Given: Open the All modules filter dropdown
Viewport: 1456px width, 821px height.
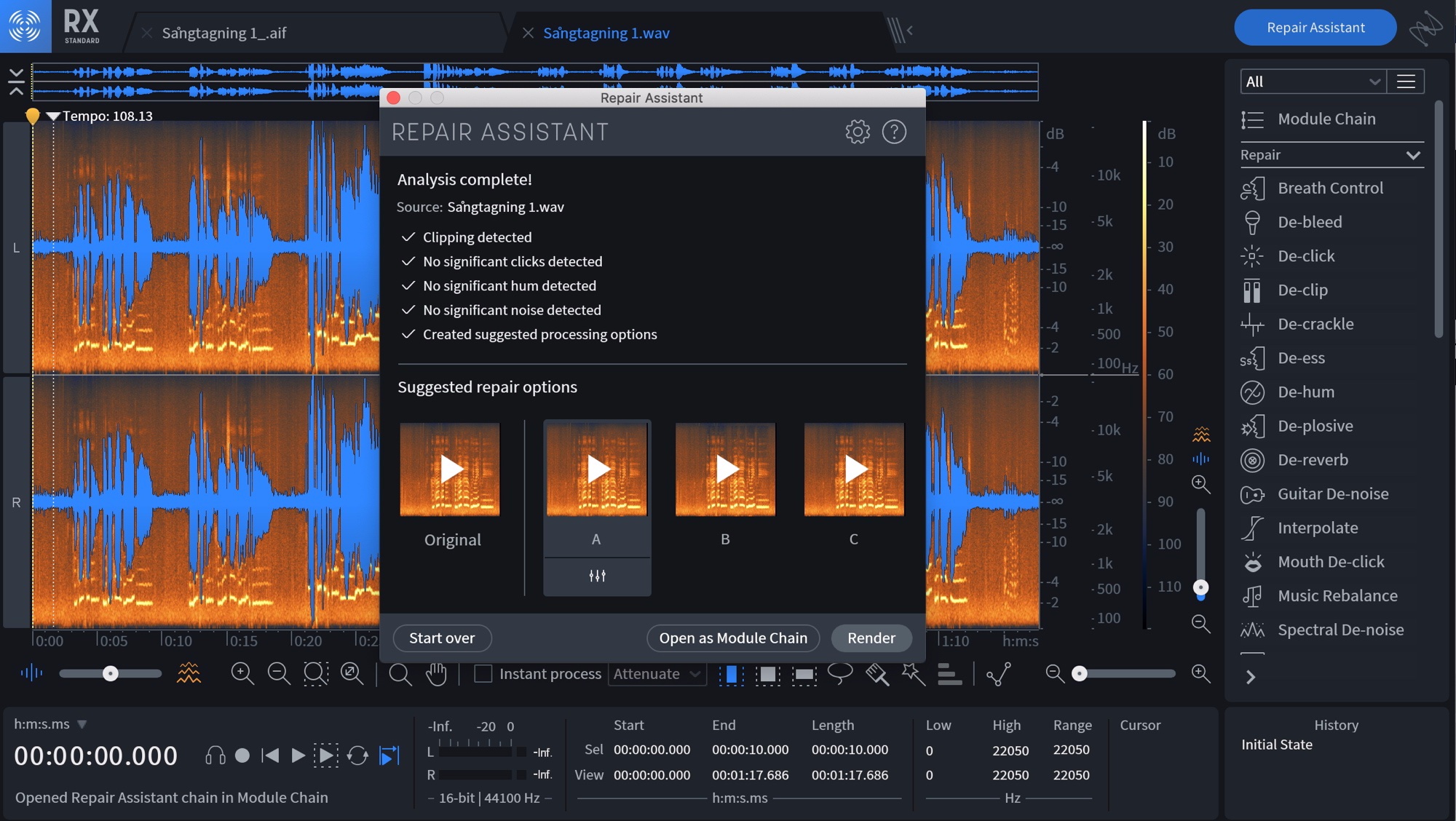Looking at the screenshot, I should tap(1312, 82).
